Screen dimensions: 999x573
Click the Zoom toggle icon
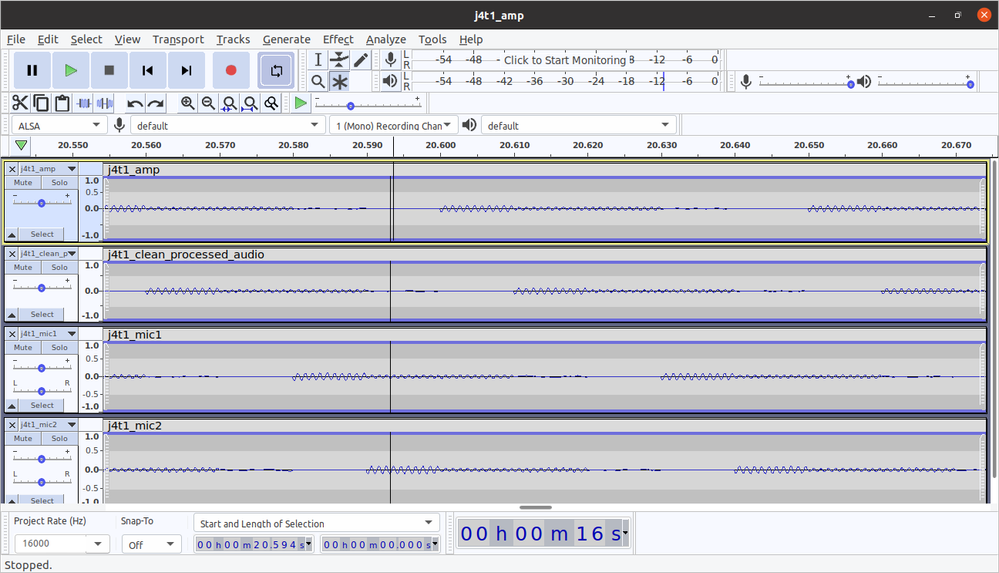click(x=271, y=103)
